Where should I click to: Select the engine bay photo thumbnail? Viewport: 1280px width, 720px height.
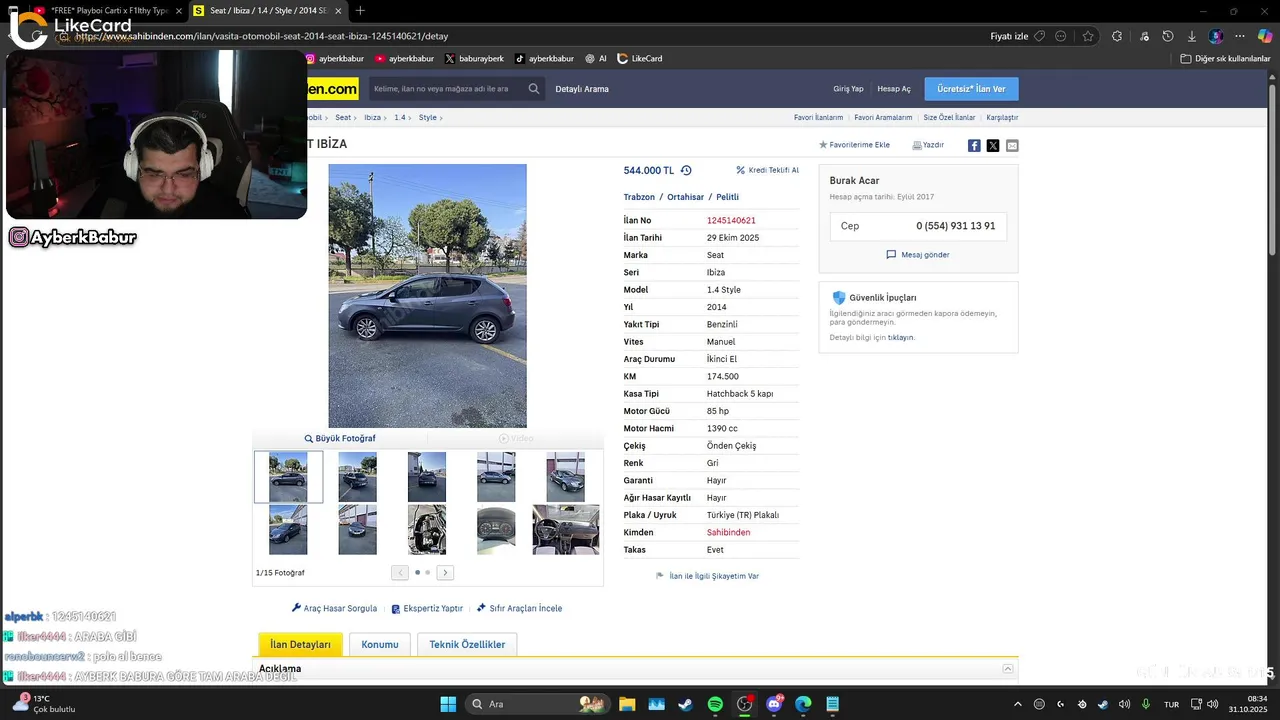[427, 530]
